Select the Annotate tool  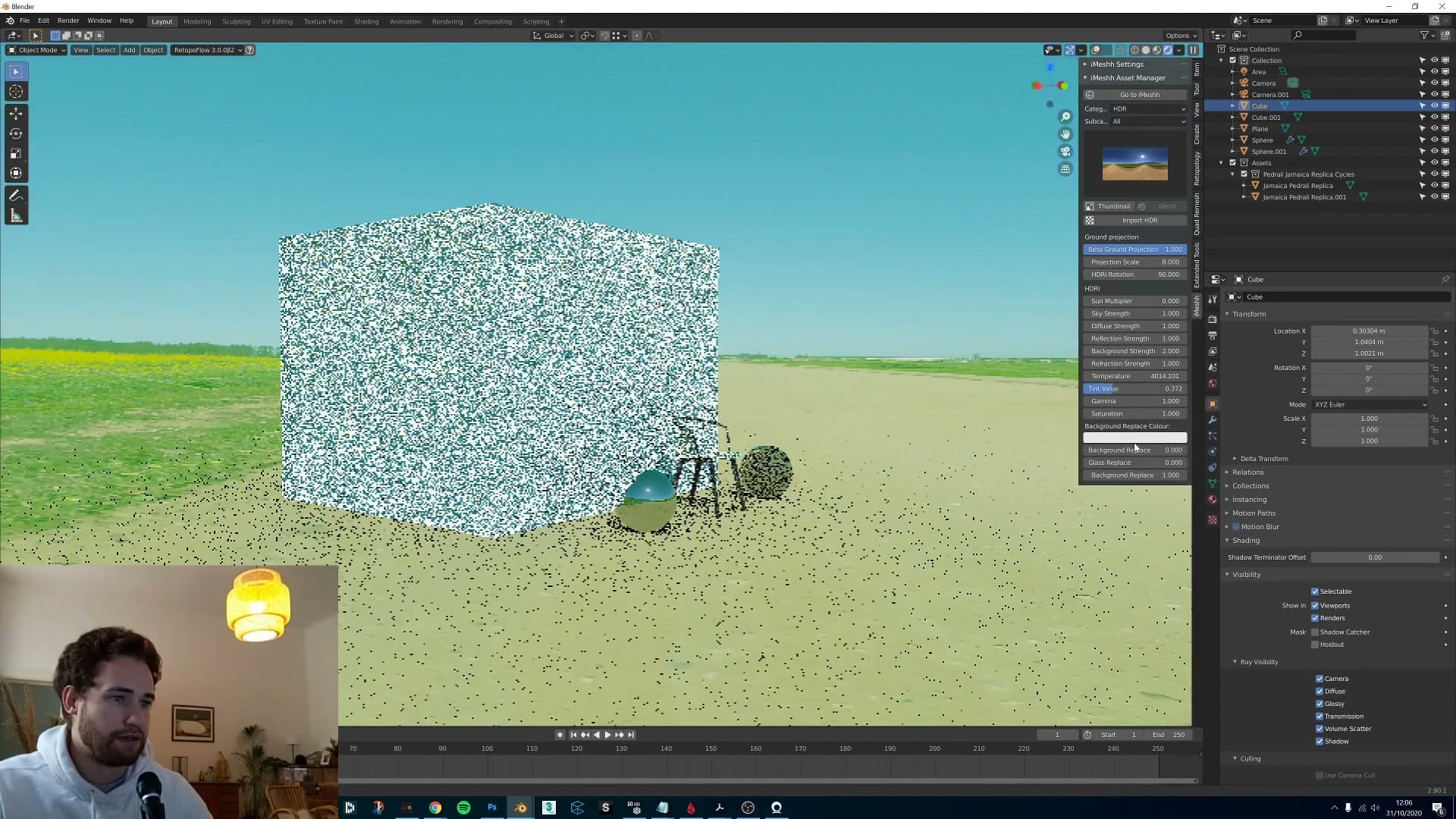16,196
